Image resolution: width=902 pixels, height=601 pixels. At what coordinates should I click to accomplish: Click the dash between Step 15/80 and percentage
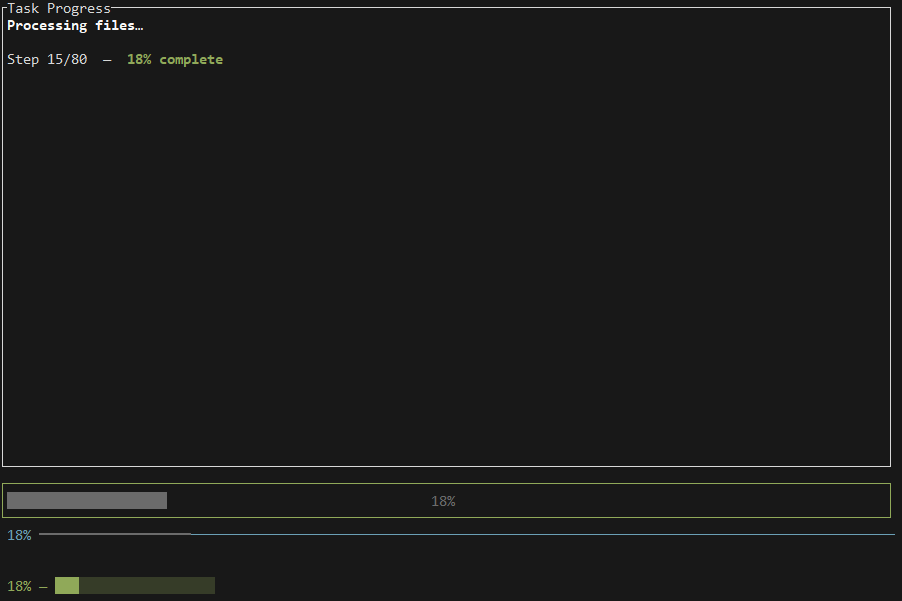click(106, 59)
